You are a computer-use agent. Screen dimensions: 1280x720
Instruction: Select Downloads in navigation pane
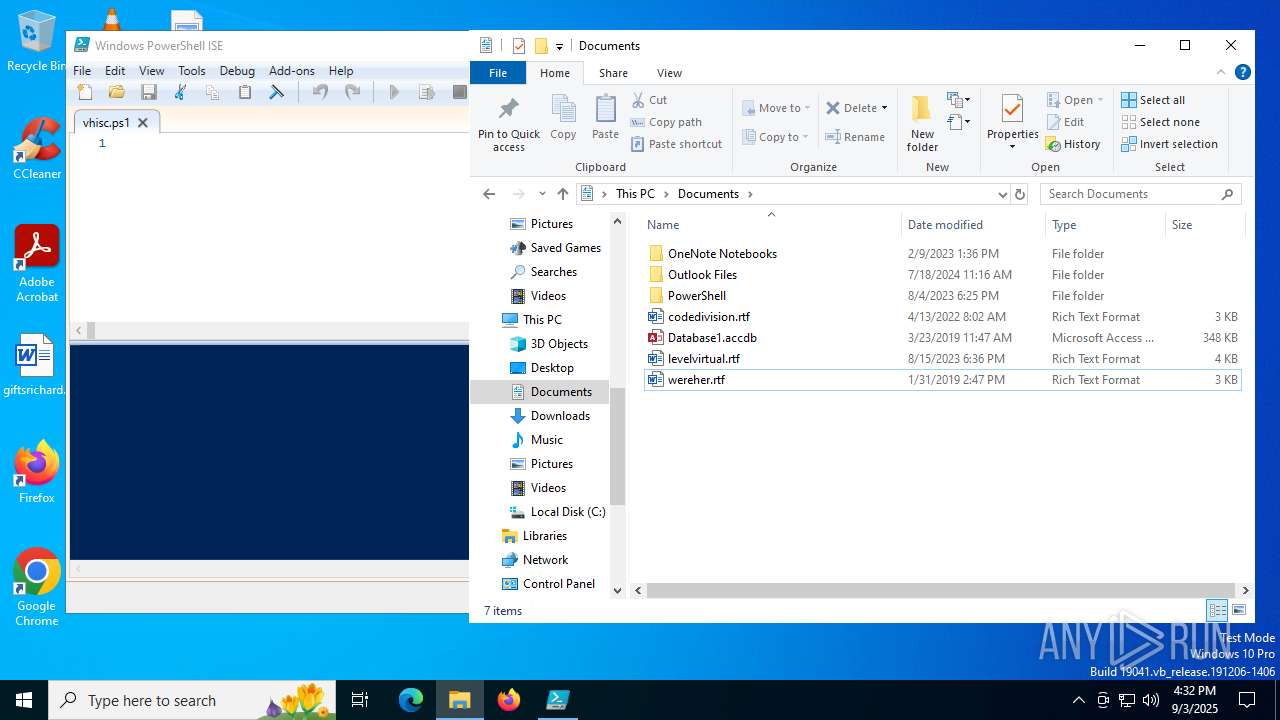560,416
